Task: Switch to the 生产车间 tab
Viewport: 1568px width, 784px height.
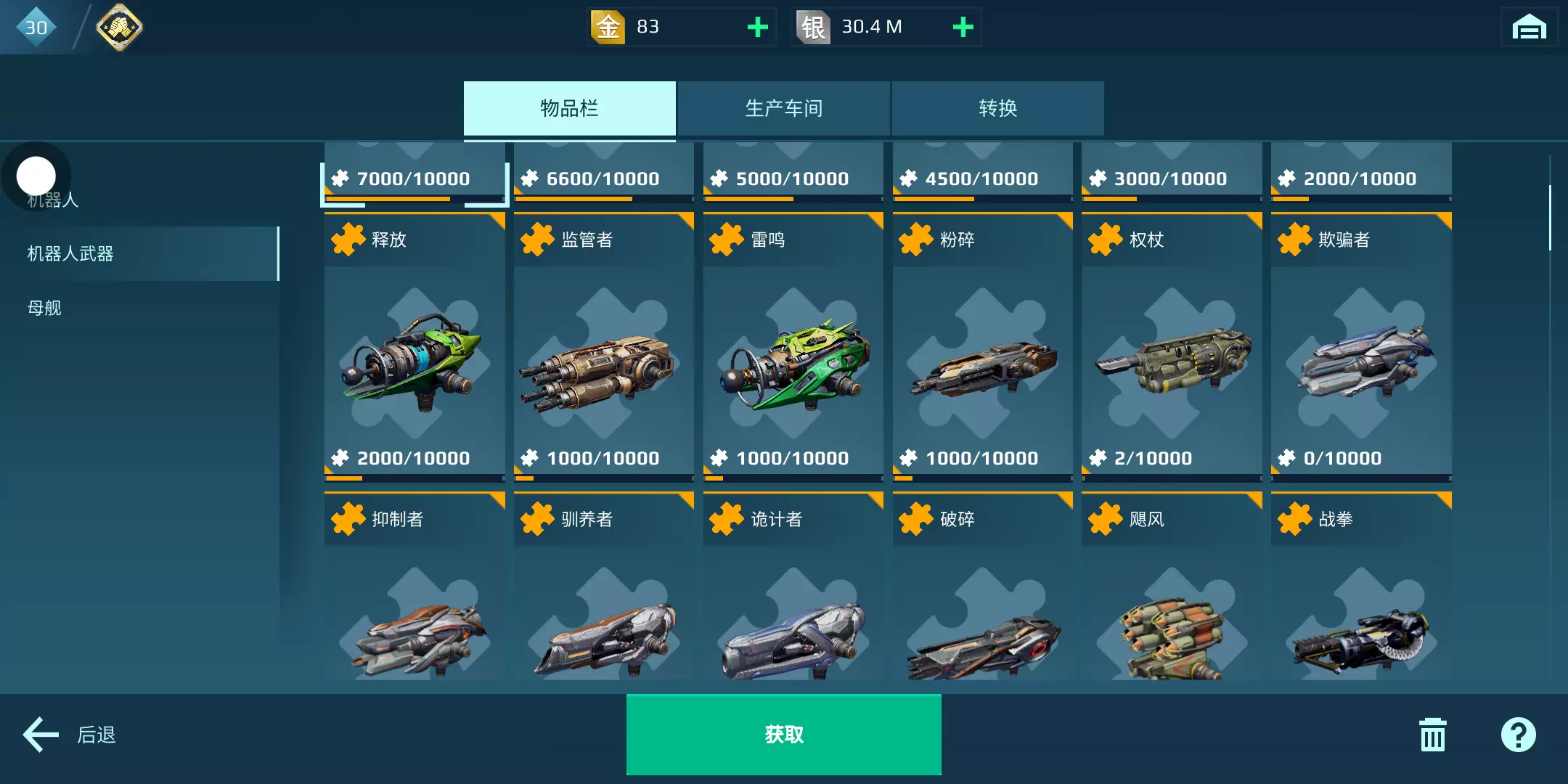Action: coord(784,108)
